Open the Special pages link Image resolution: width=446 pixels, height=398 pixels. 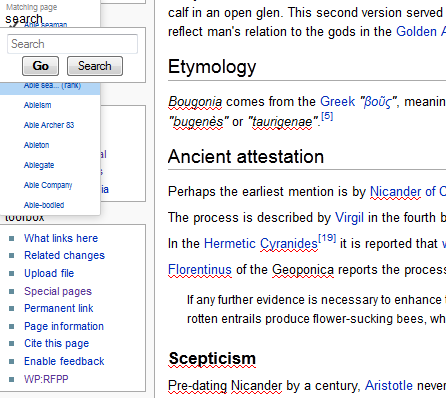pyautogui.click(x=58, y=291)
